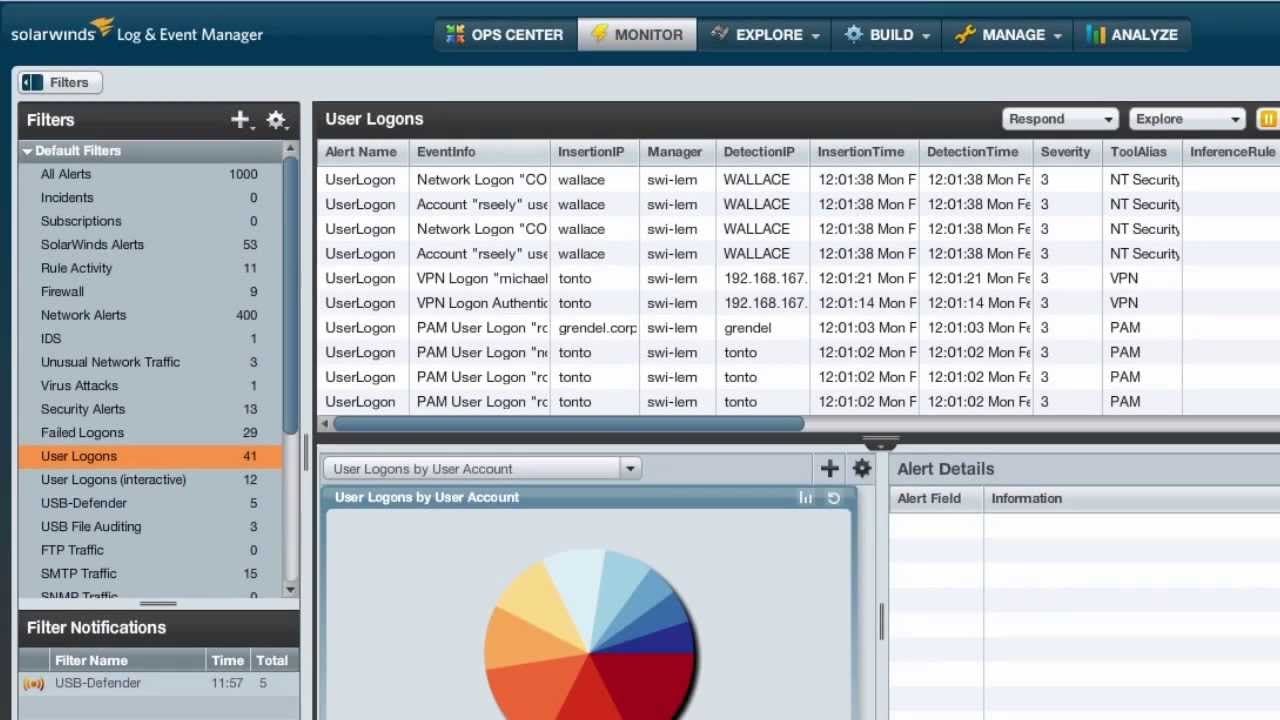Open the Respond dropdown
The width and height of the screenshot is (1280, 720).
point(1060,119)
